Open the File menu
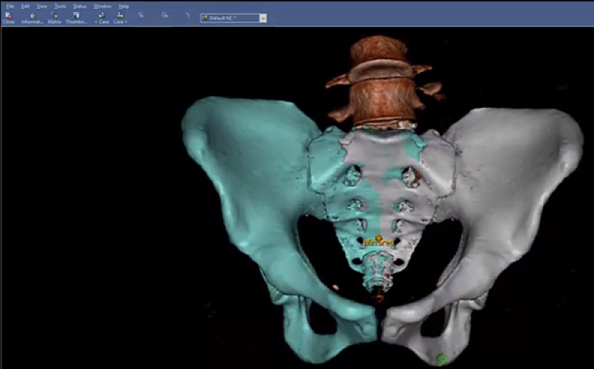This screenshot has height=369, width=594. [x=10, y=6]
